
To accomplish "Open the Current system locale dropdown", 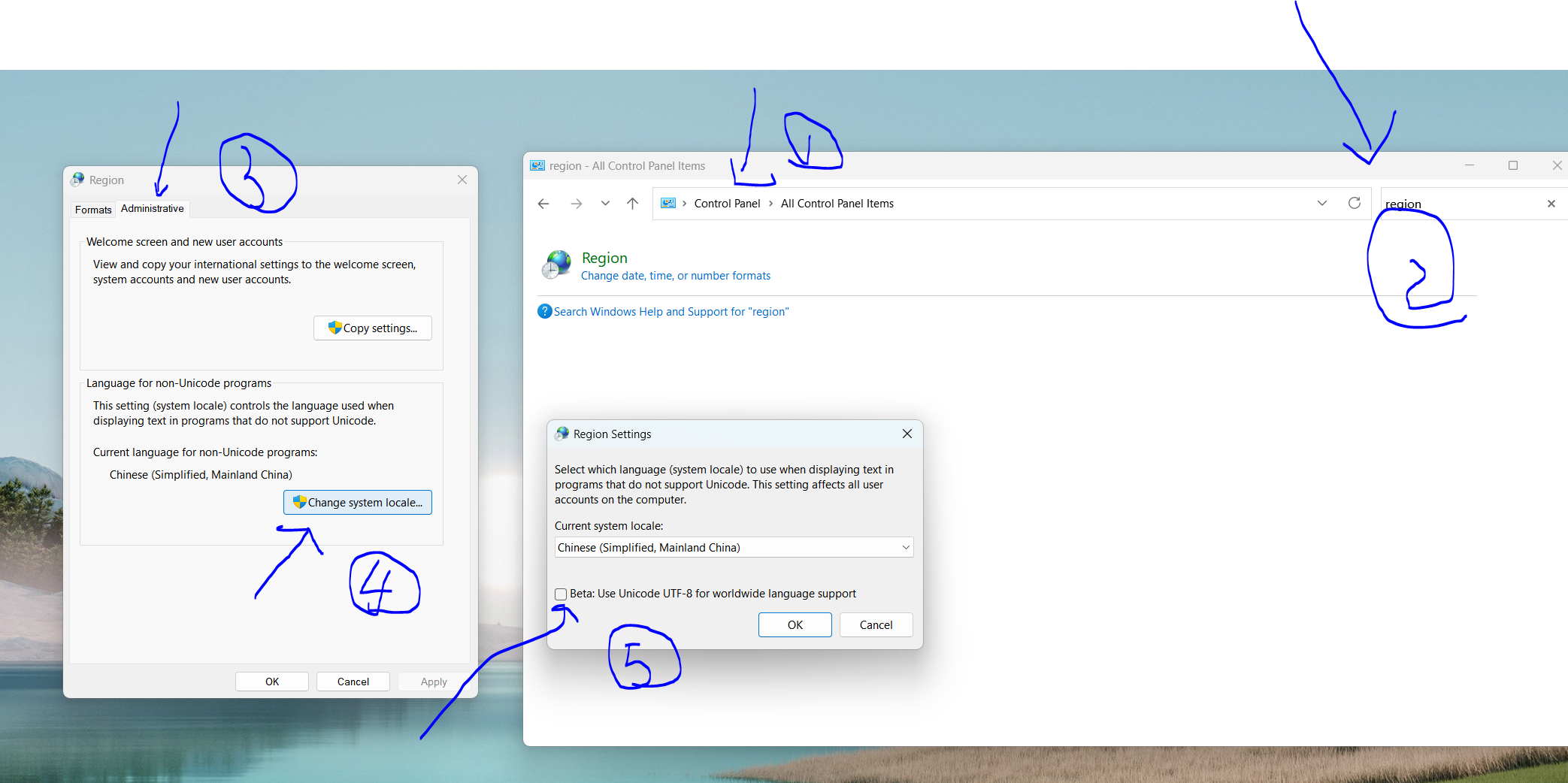I will (905, 547).
